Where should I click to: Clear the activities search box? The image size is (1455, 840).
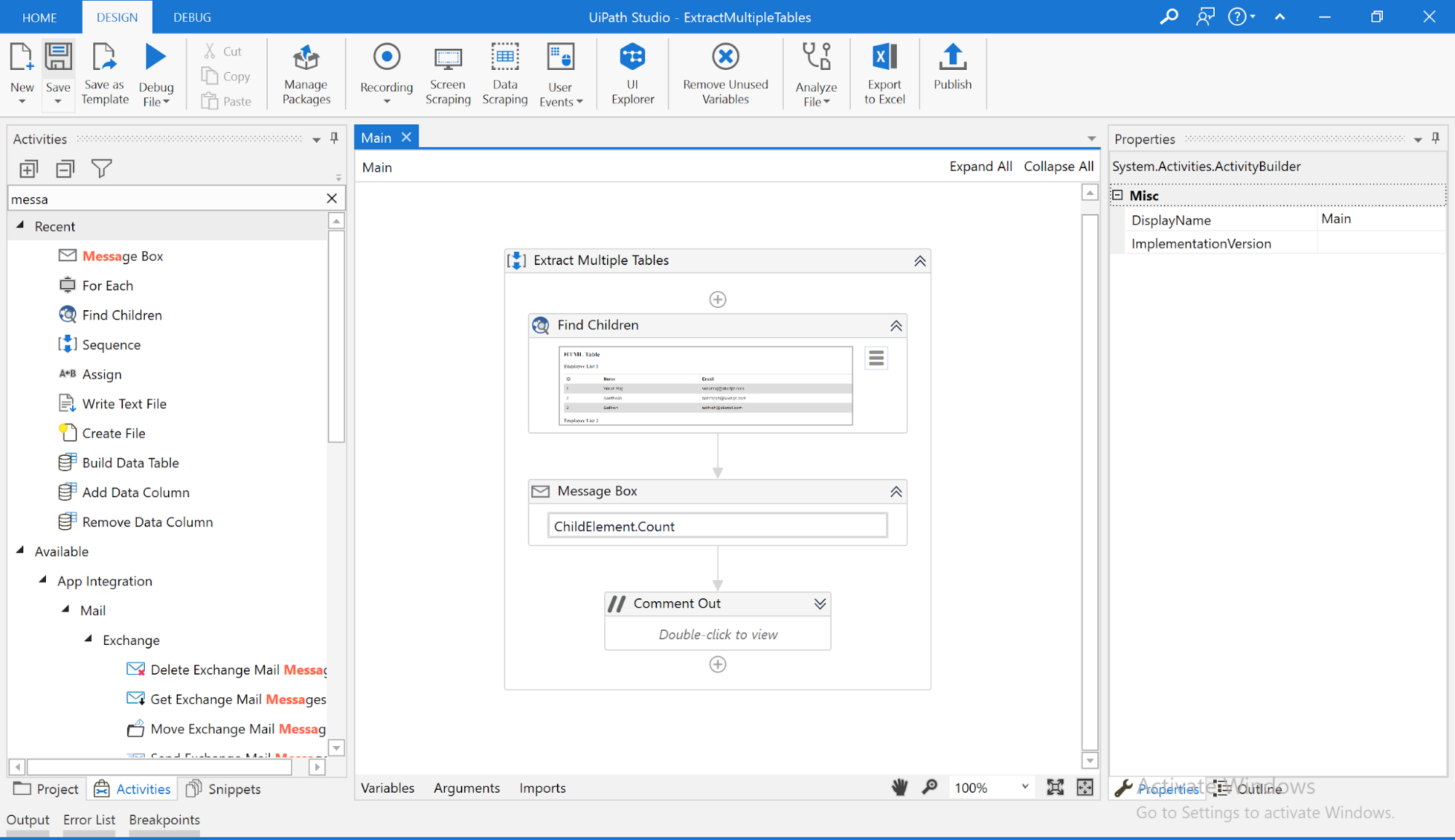pyautogui.click(x=332, y=199)
